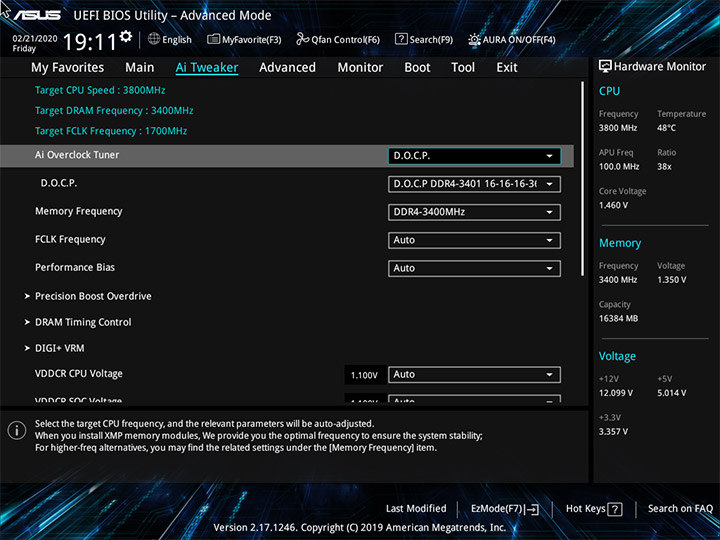Screen dimensions: 720x540
Task: Click the AURA light bulb icon
Action: (474, 39)
